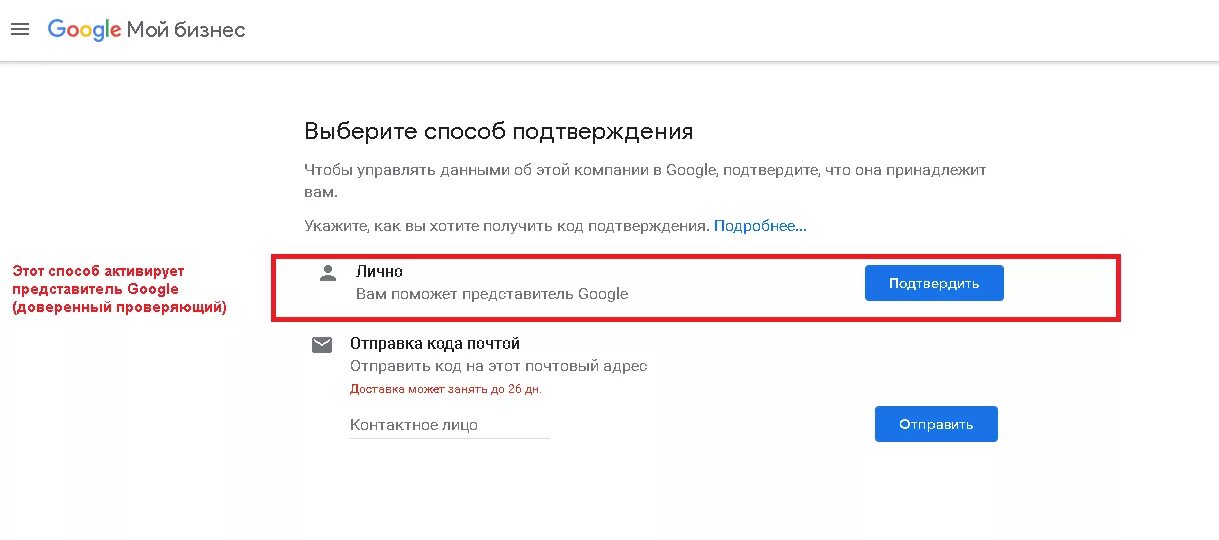The image size is (1219, 540).
Task: Click the word Google in the description paragraph
Action: (690, 171)
